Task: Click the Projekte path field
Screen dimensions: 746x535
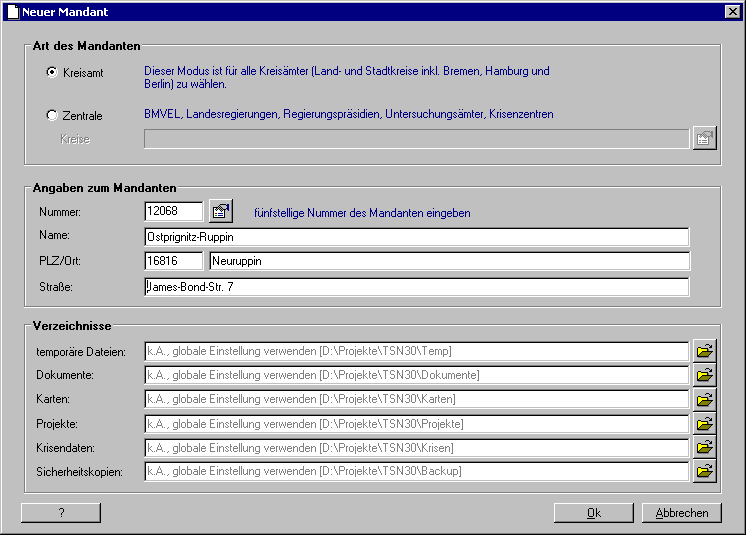Action: click(417, 424)
